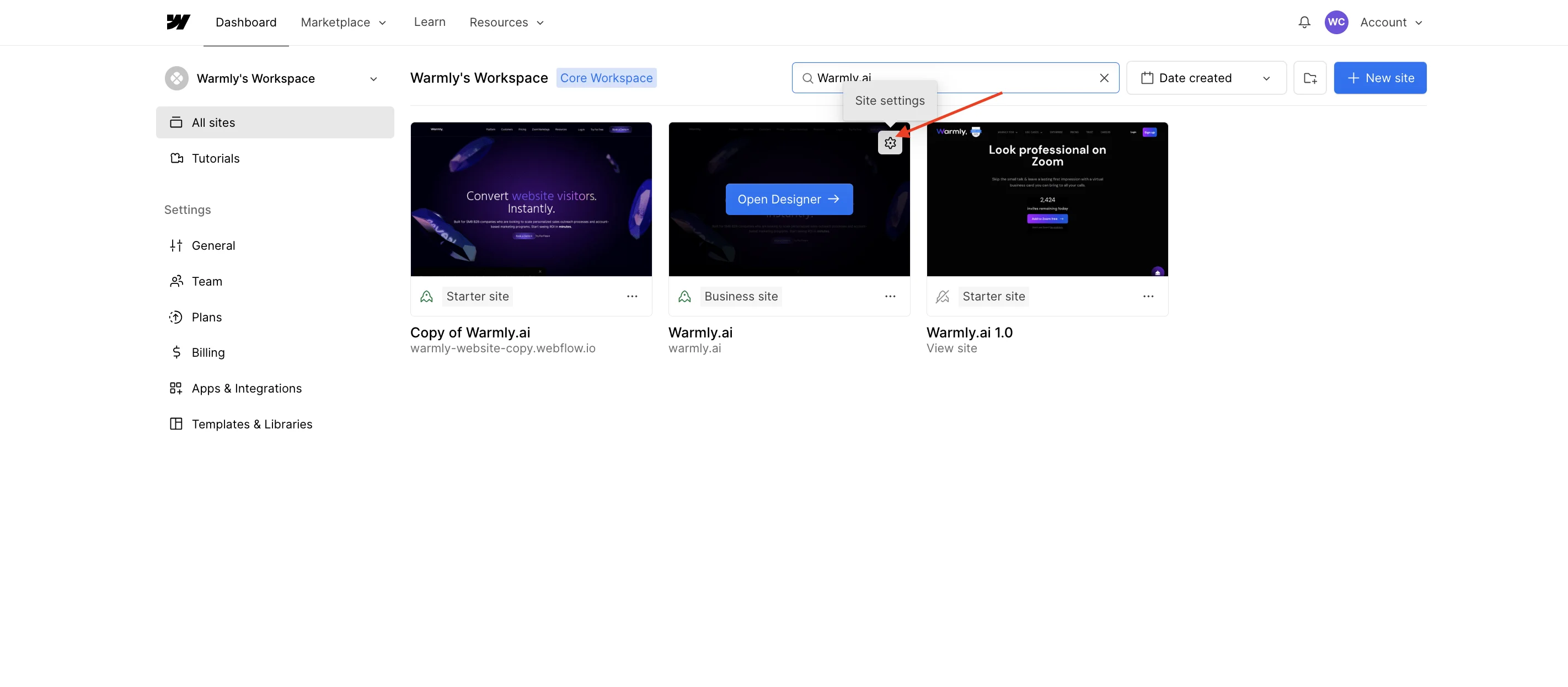Click the Templates & Libraries icon
The image size is (1568, 687).
coord(176,424)
